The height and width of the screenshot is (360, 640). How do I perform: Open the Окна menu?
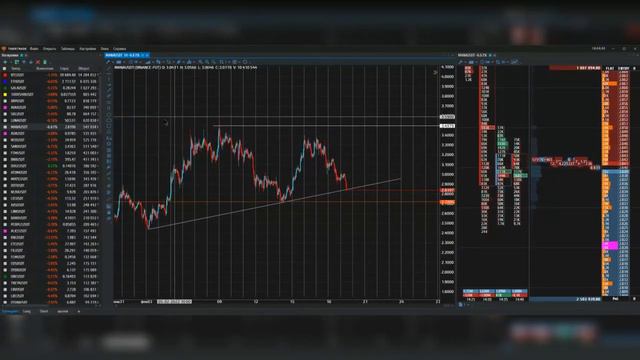point(104,49)
